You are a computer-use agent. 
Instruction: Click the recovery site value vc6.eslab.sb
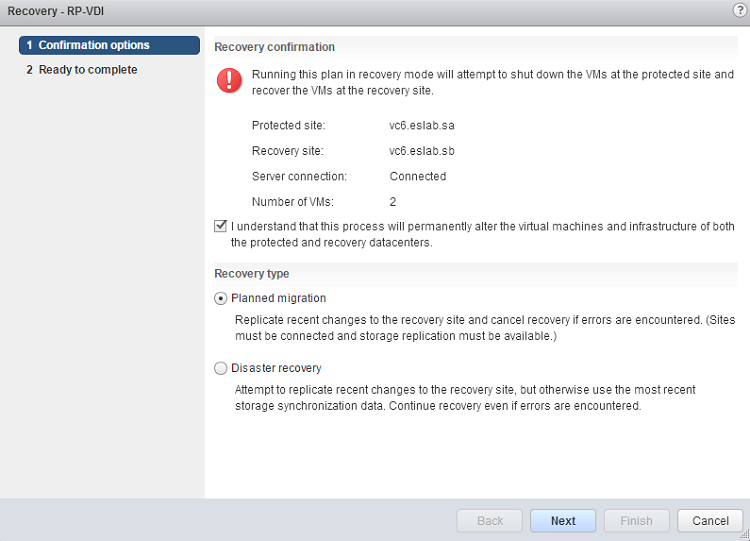tap(422, 151)
